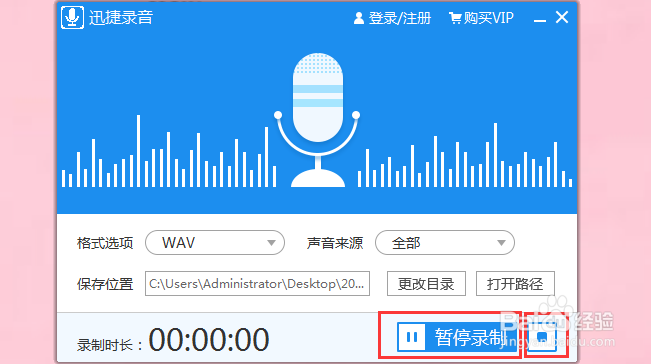Click the 暂停录制 pause button

456,337
